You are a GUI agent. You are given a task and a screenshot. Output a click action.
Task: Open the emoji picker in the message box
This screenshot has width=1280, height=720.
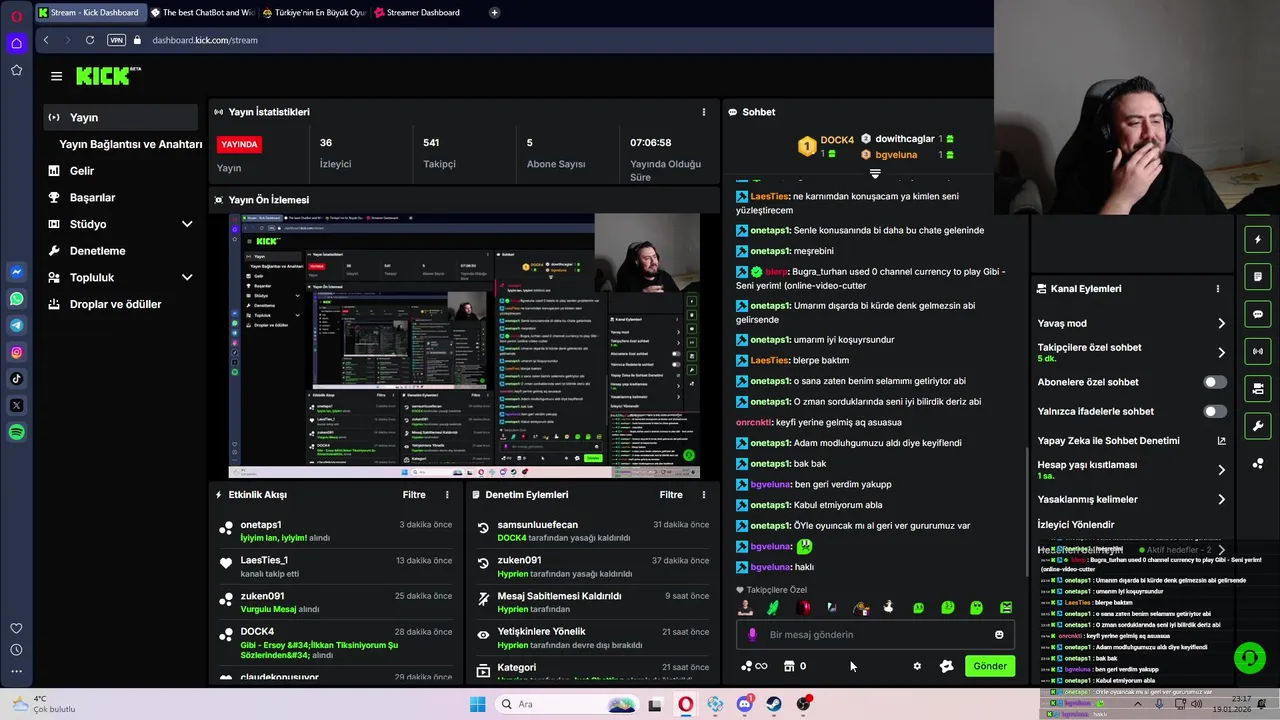[999, 634]
